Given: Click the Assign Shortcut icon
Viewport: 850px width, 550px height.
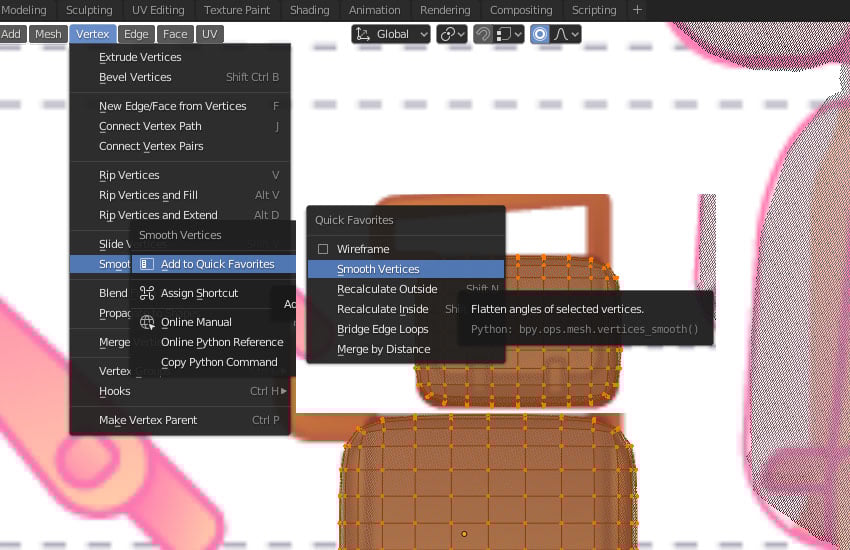Looking at the screenshot, I should point(147,293).
